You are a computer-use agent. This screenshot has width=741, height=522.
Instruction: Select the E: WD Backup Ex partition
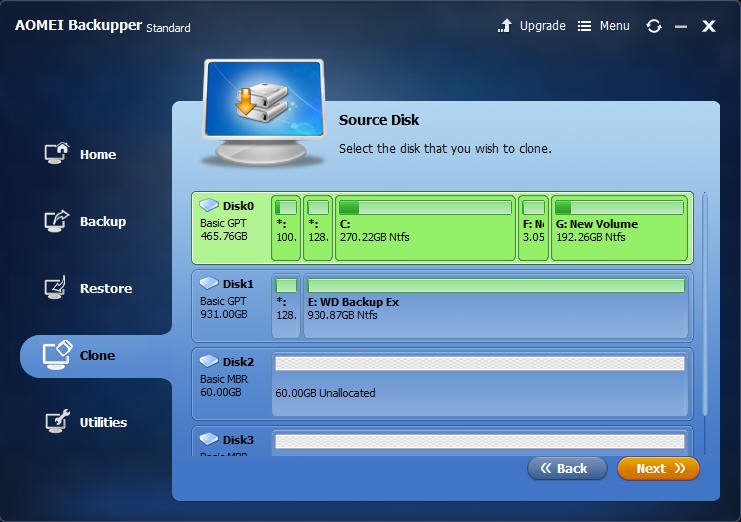pyautogui.click(x=496, y=306)
